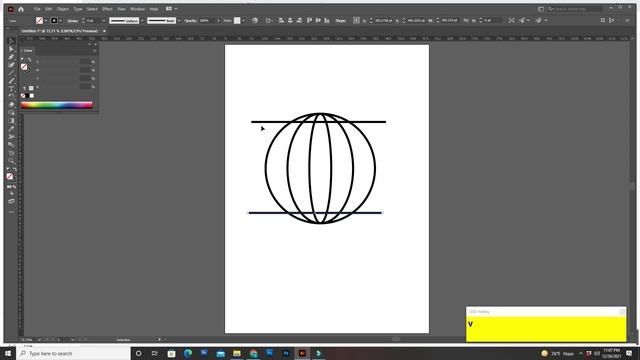
Task: Open the Object menu
Action: tap(63, 9)
